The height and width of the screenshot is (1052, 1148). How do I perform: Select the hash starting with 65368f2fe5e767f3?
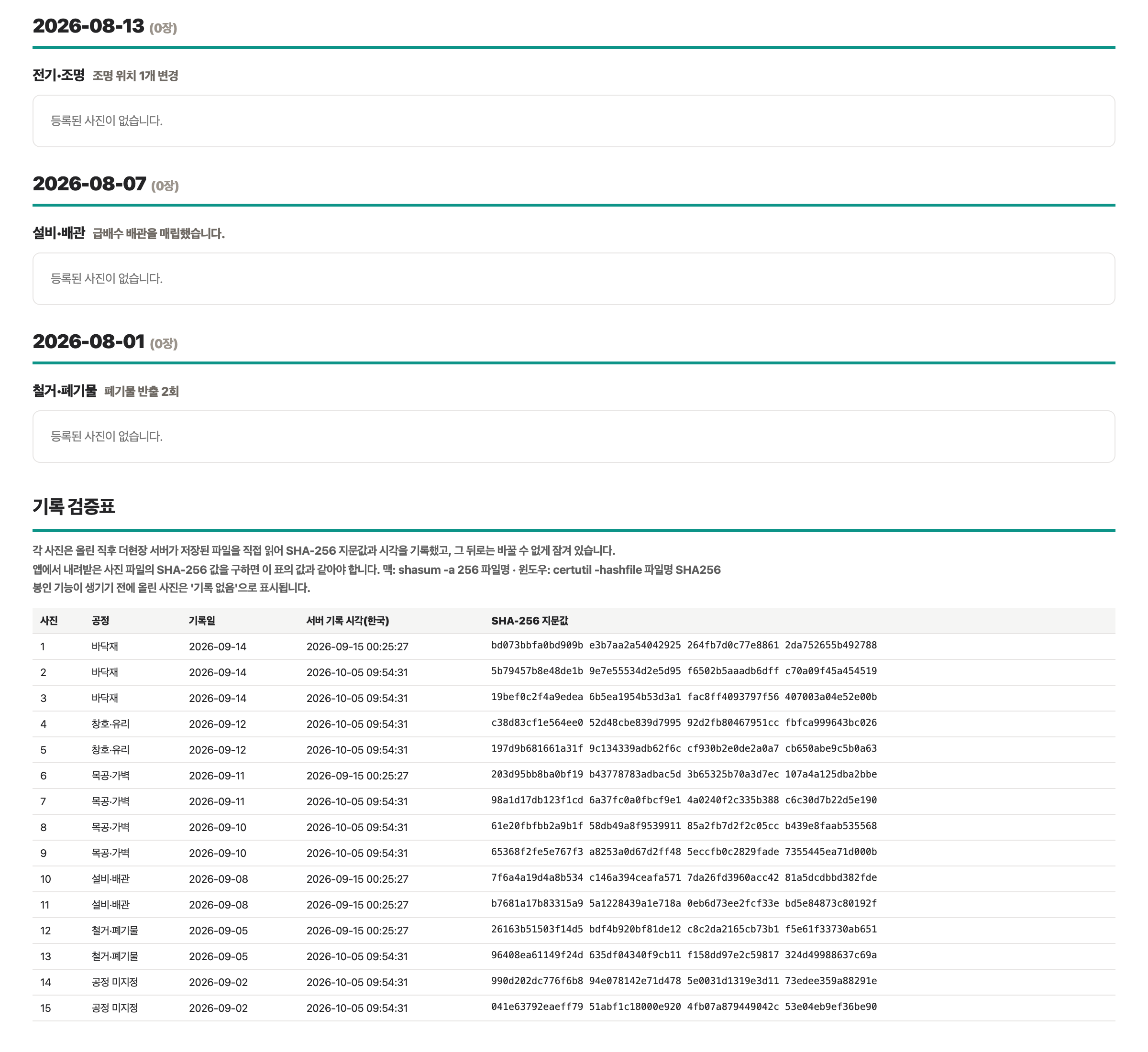(684, 852)
